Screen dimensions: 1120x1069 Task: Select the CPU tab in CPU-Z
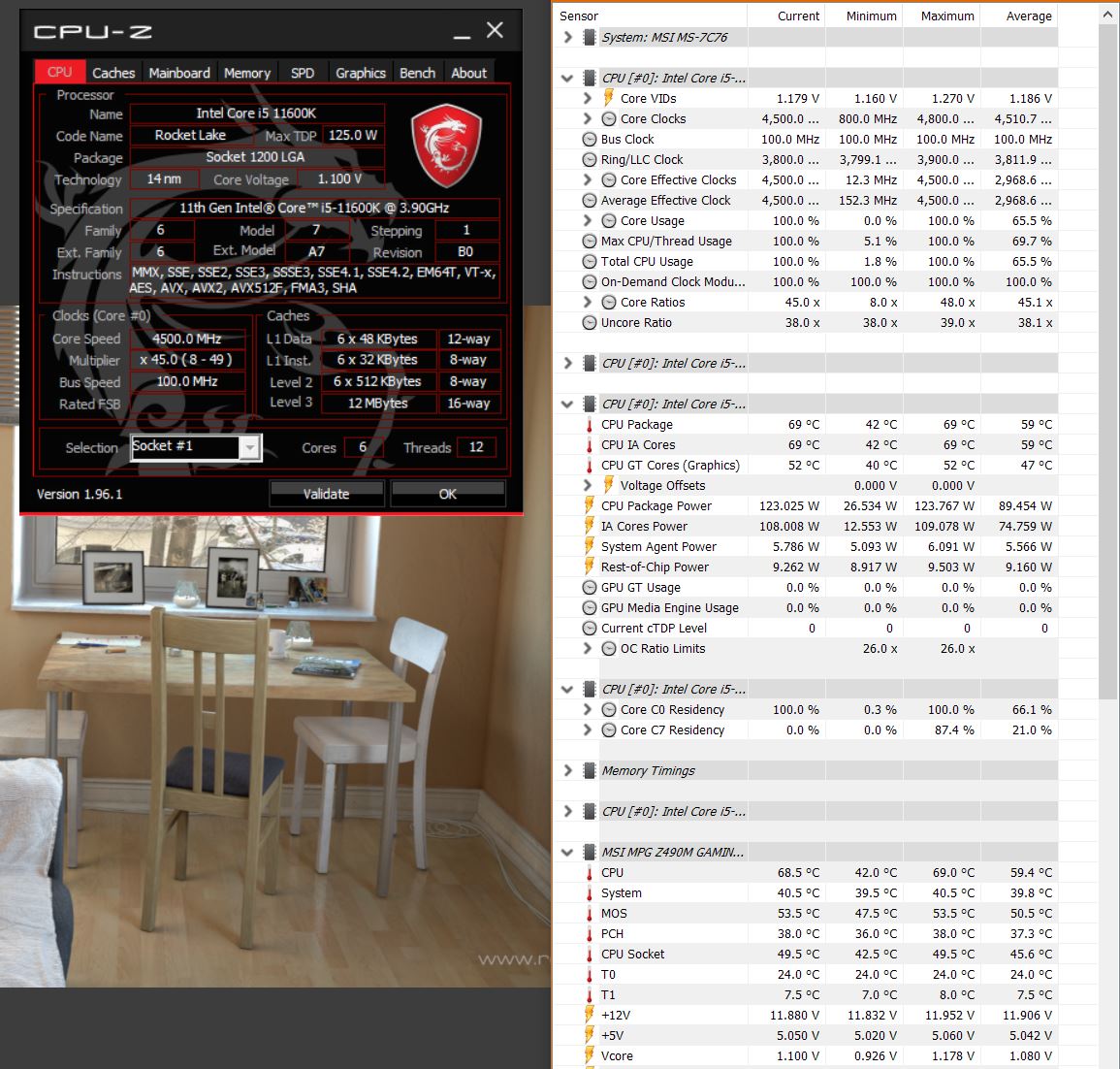(x=60, y=72)
